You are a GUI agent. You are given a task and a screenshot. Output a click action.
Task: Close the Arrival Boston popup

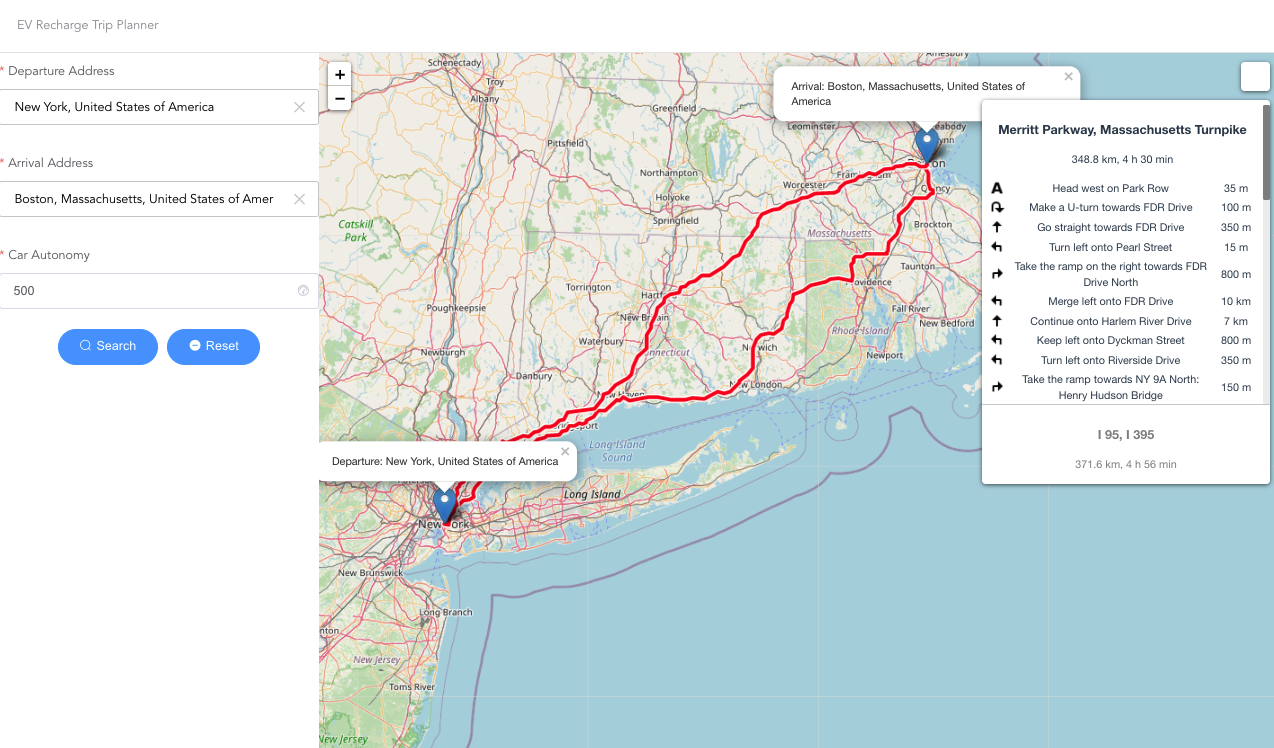tap(1068, 76)
